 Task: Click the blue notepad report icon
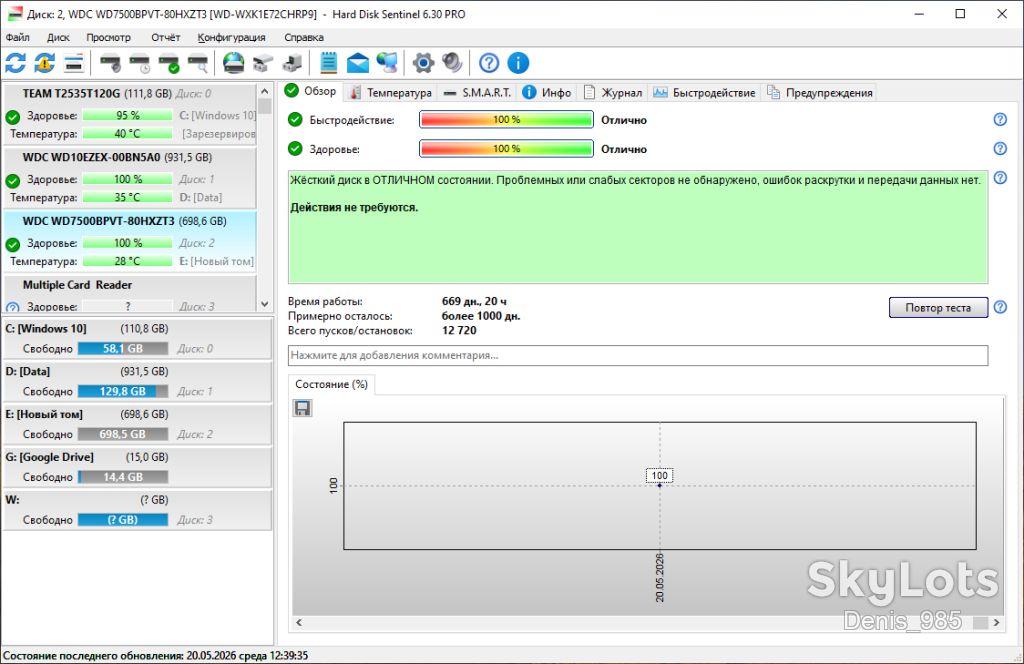328,63
